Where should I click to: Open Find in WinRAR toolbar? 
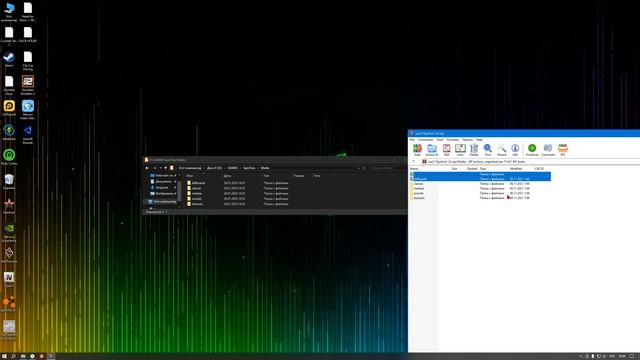(x=488, y=150)
